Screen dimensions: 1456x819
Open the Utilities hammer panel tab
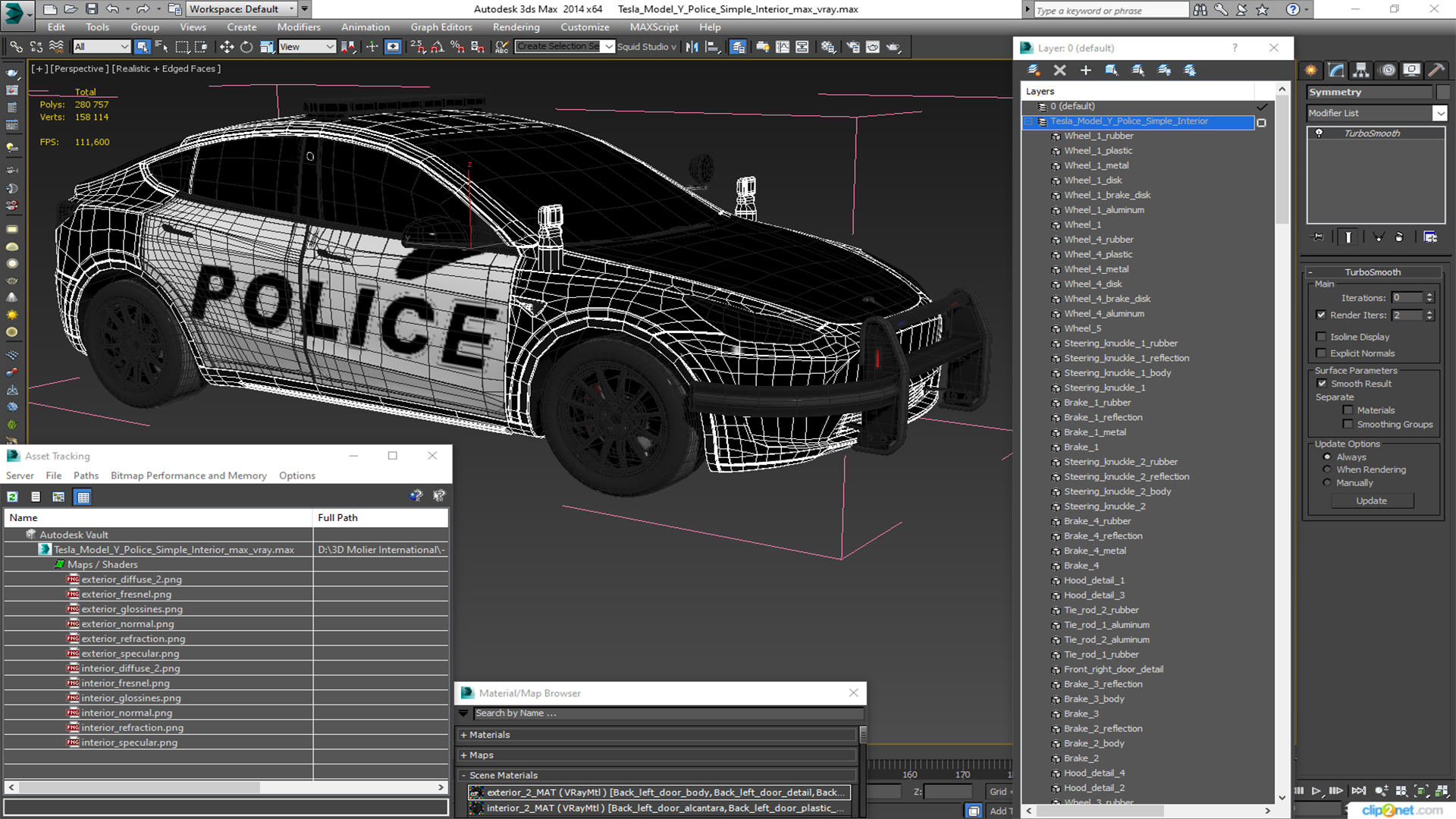1436,70
